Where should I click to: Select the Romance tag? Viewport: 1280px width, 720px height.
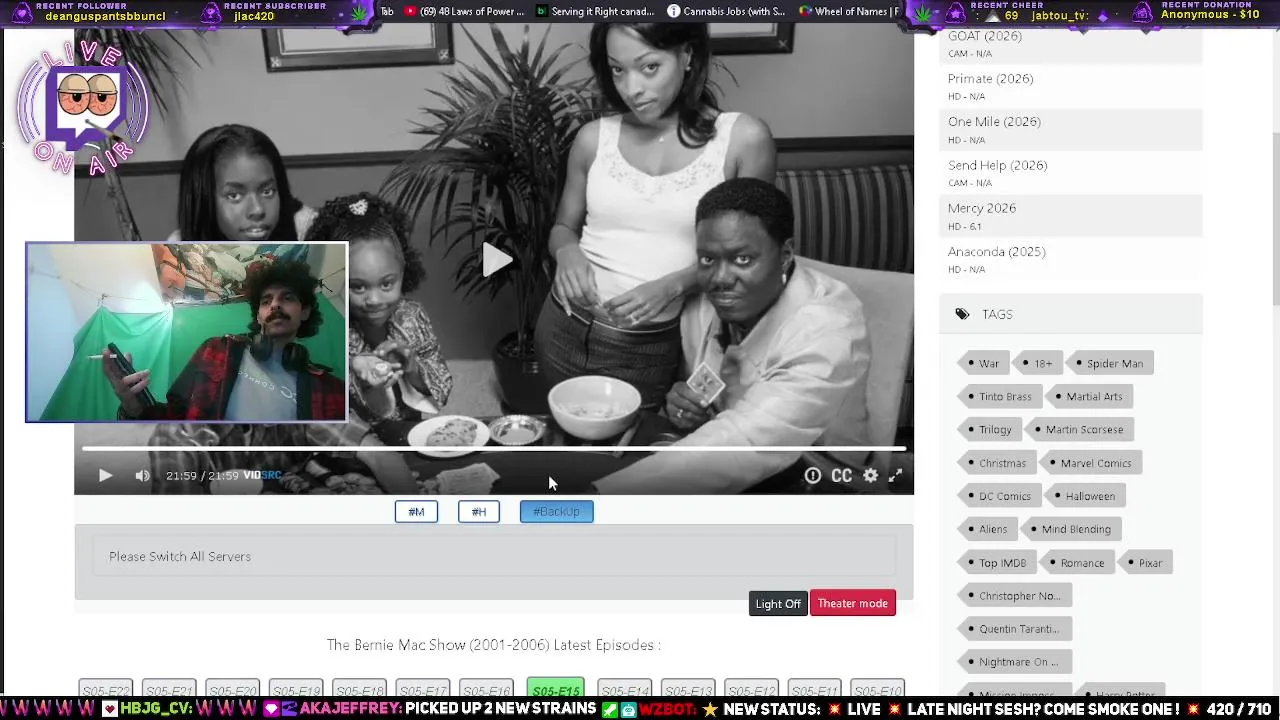click(1077, 562)
